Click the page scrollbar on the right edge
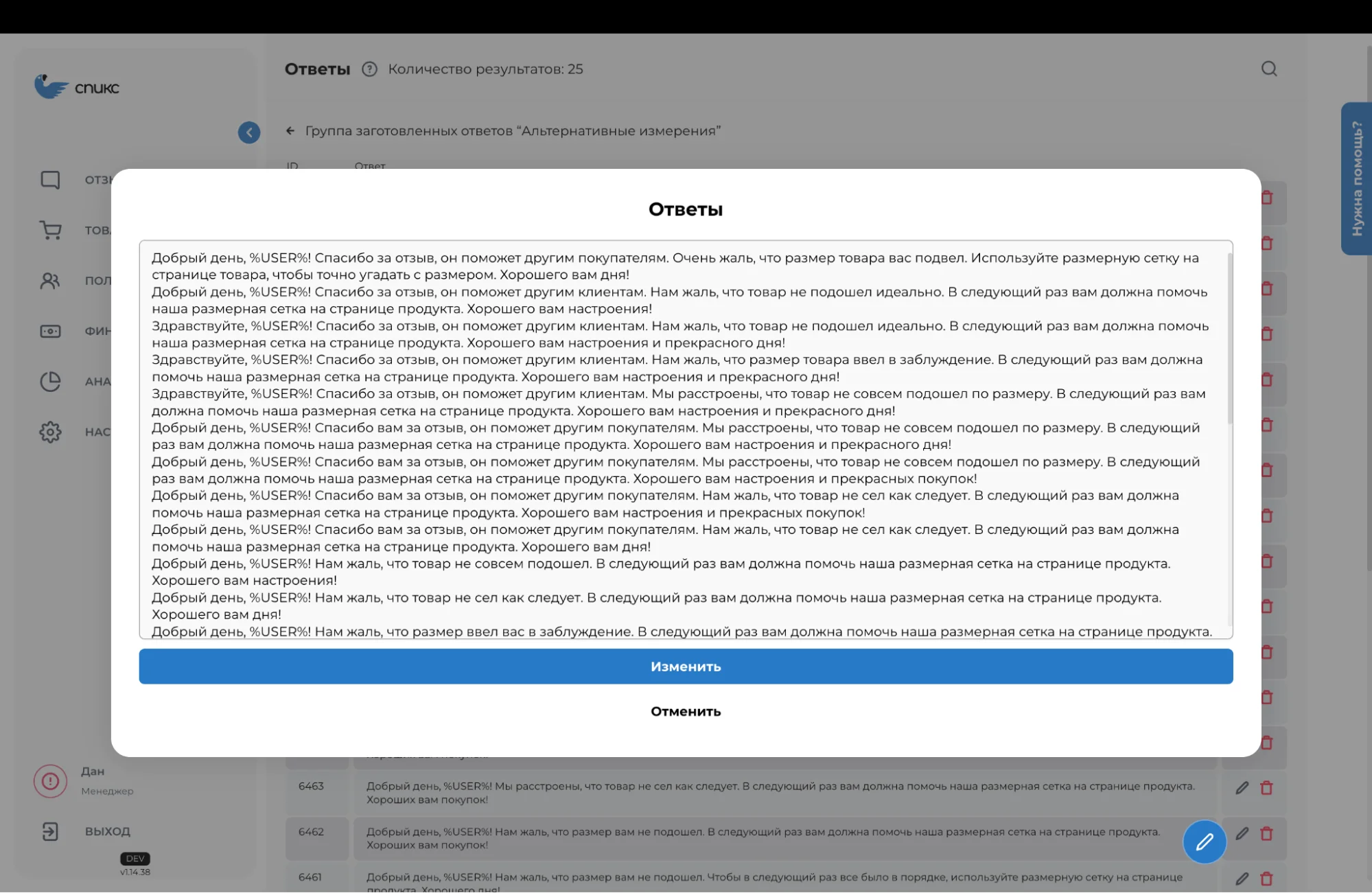The height and width of the screenshot is (893, 1372). [x=1369, y=309]
